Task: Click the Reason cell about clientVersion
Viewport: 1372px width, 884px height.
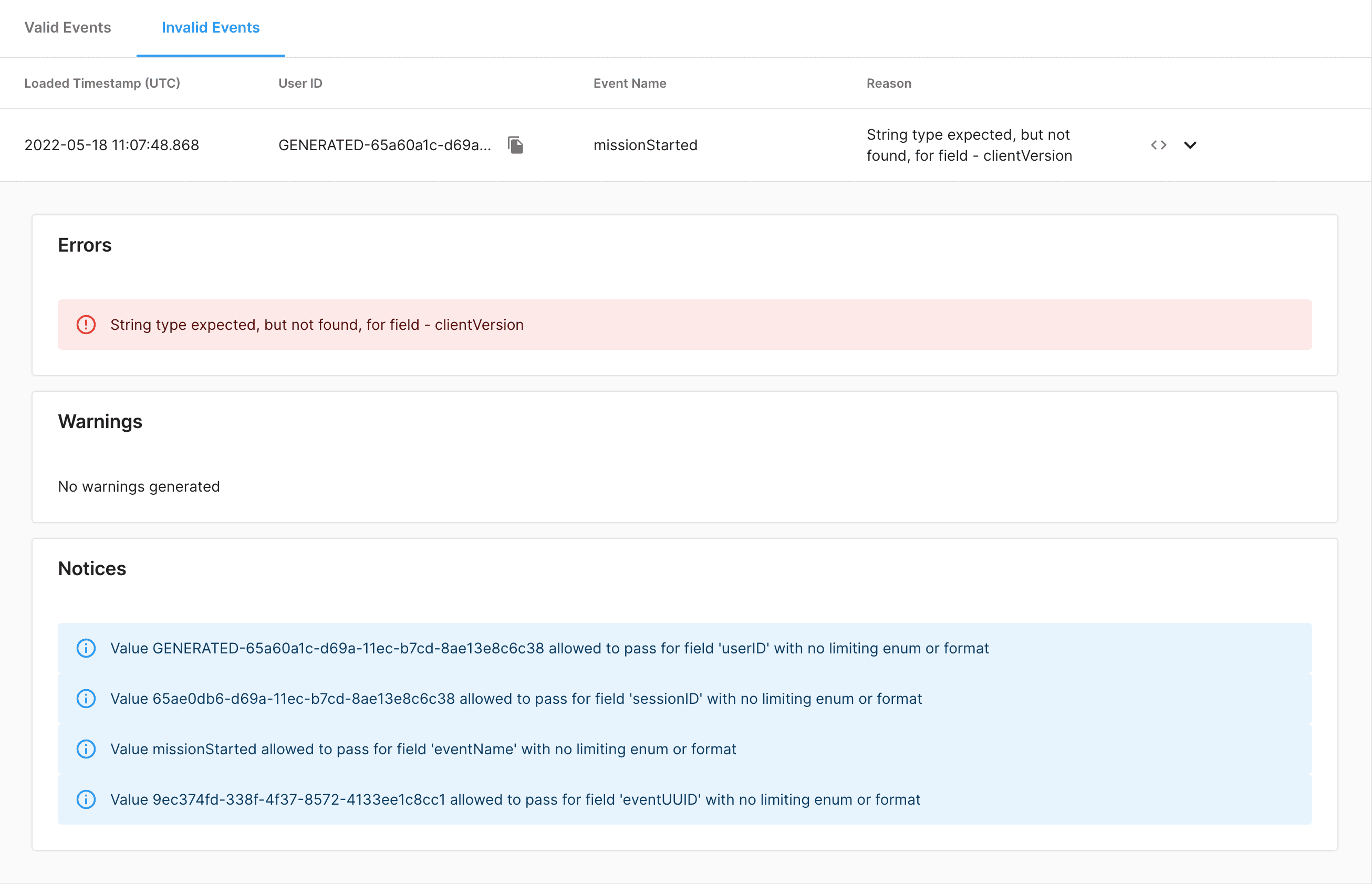Action: 969,145
